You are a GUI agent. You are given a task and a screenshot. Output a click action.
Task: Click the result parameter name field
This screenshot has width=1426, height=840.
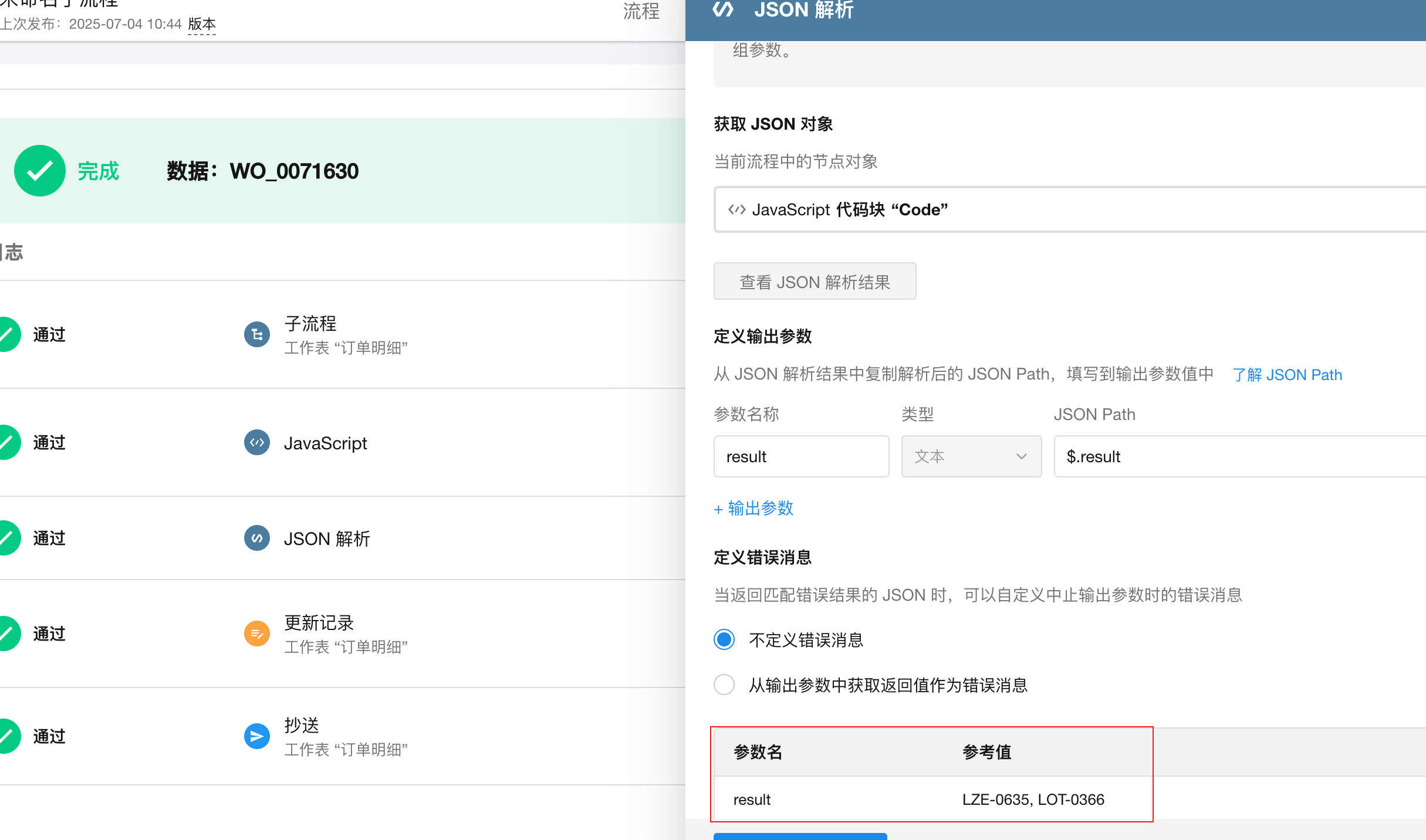coord(800,456)
